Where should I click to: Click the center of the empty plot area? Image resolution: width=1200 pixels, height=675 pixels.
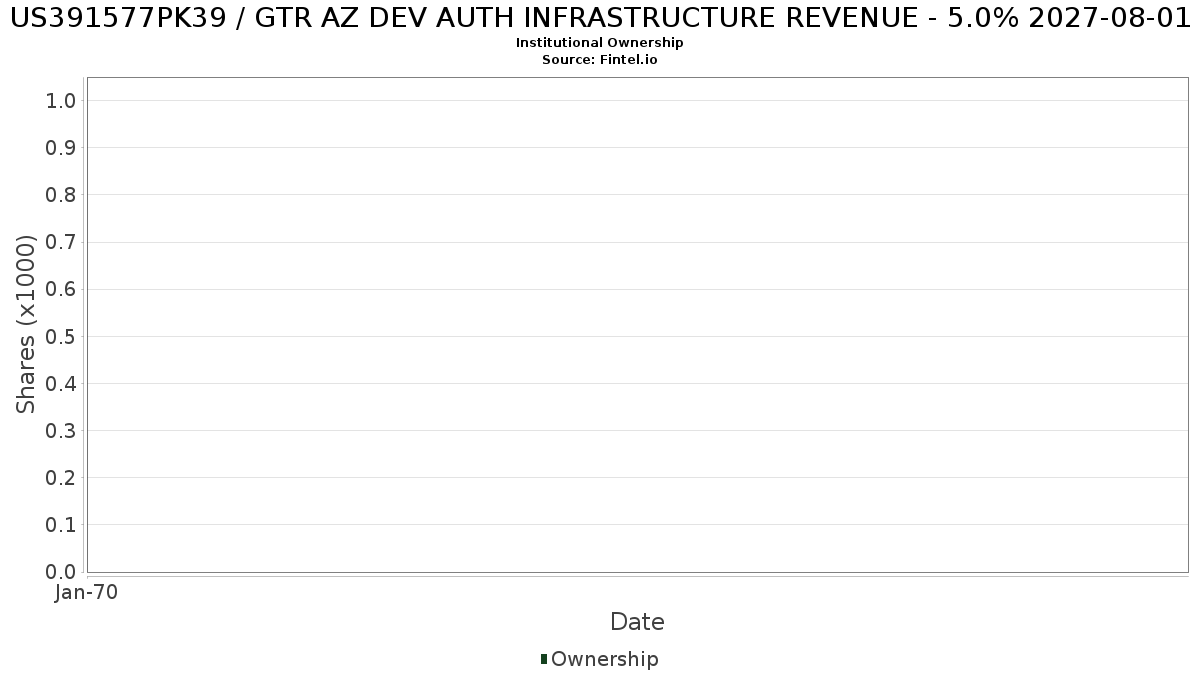coord(637,325)
